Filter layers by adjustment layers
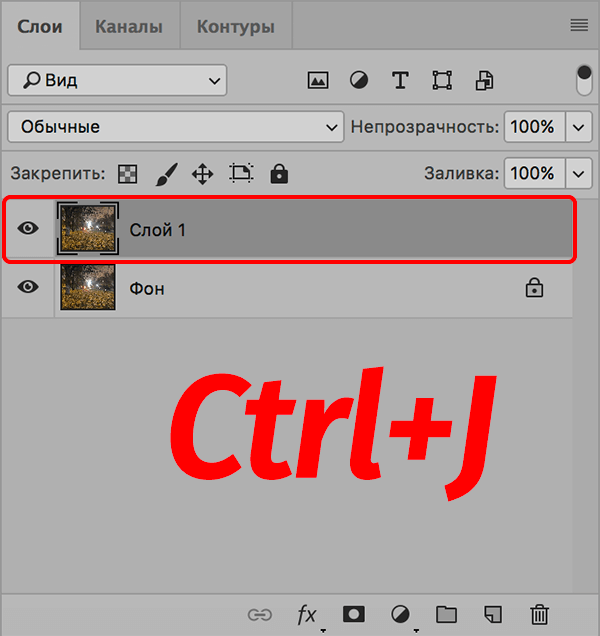The height and width of the screenshot is (636, 600). [x=359, y=80]
